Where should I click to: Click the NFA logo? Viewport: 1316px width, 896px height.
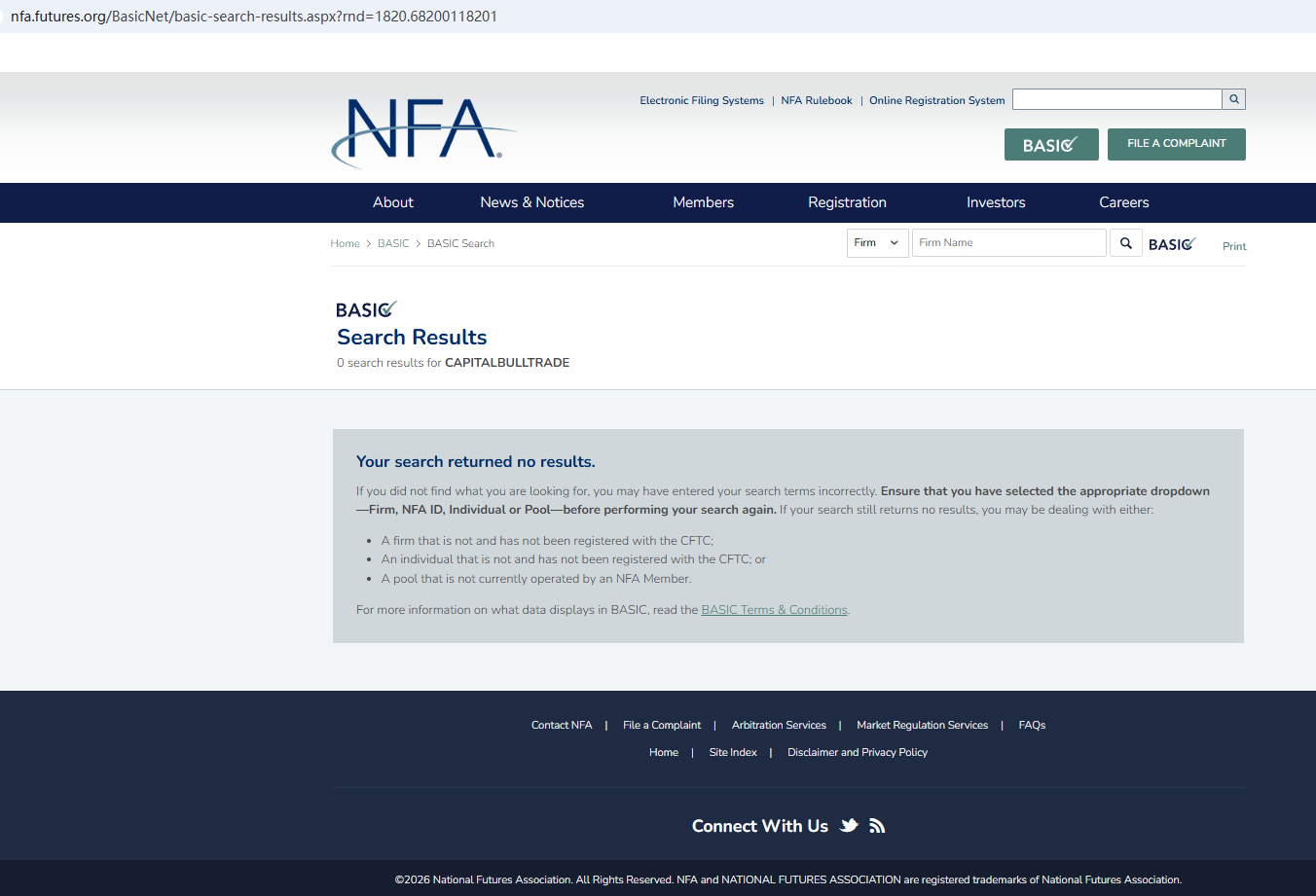[423, 132]
